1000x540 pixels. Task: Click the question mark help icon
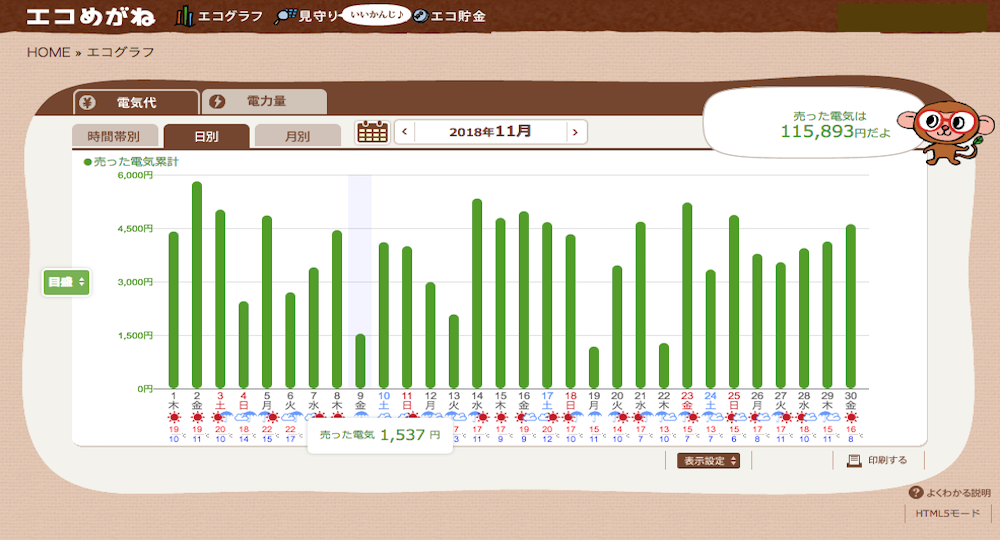coord(916,492)
